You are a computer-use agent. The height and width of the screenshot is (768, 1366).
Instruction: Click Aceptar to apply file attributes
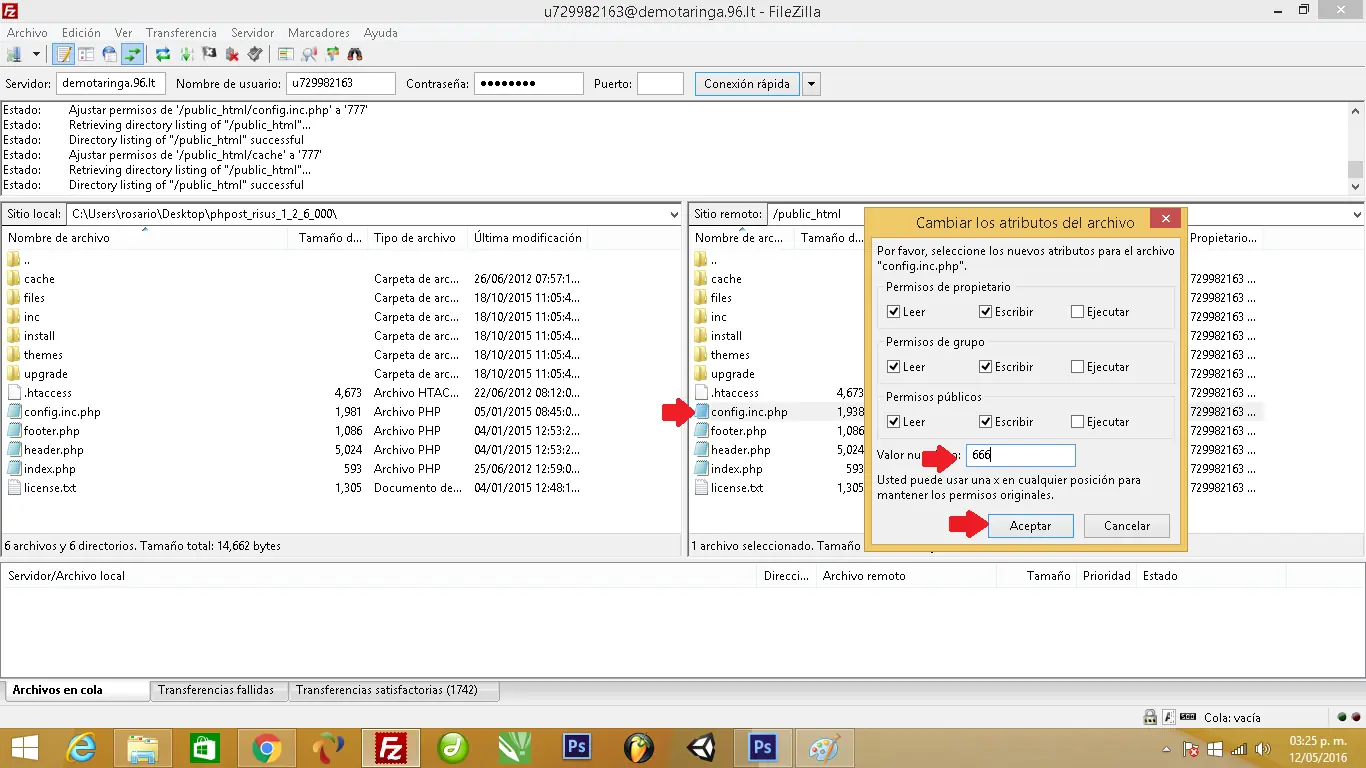pos(1030,526)
